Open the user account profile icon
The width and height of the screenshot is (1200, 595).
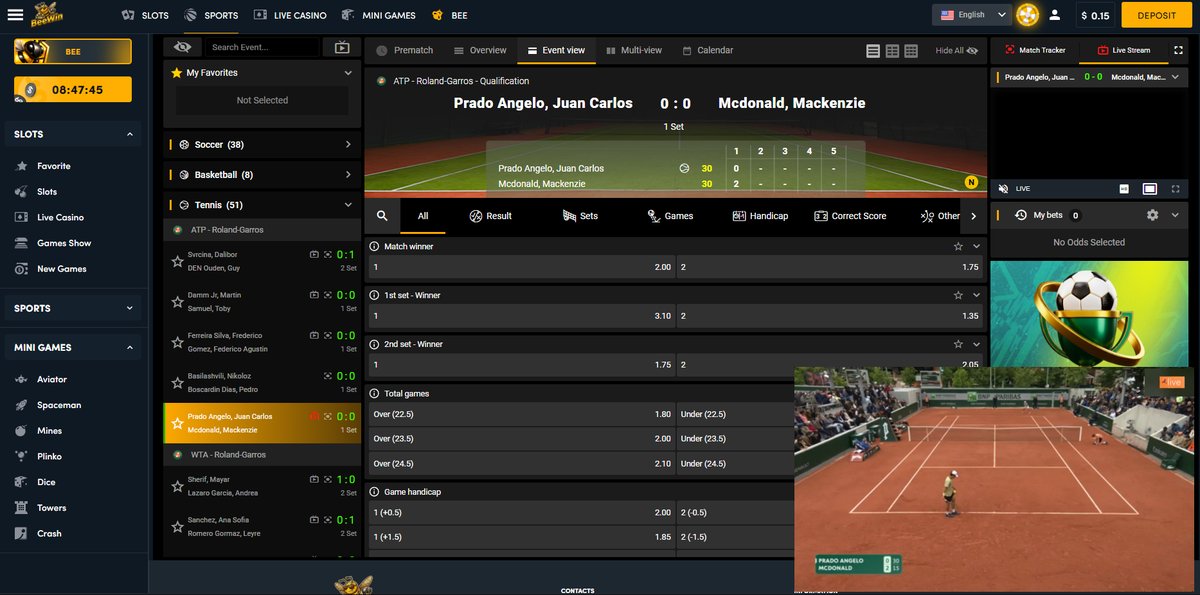click(1054, 15)
